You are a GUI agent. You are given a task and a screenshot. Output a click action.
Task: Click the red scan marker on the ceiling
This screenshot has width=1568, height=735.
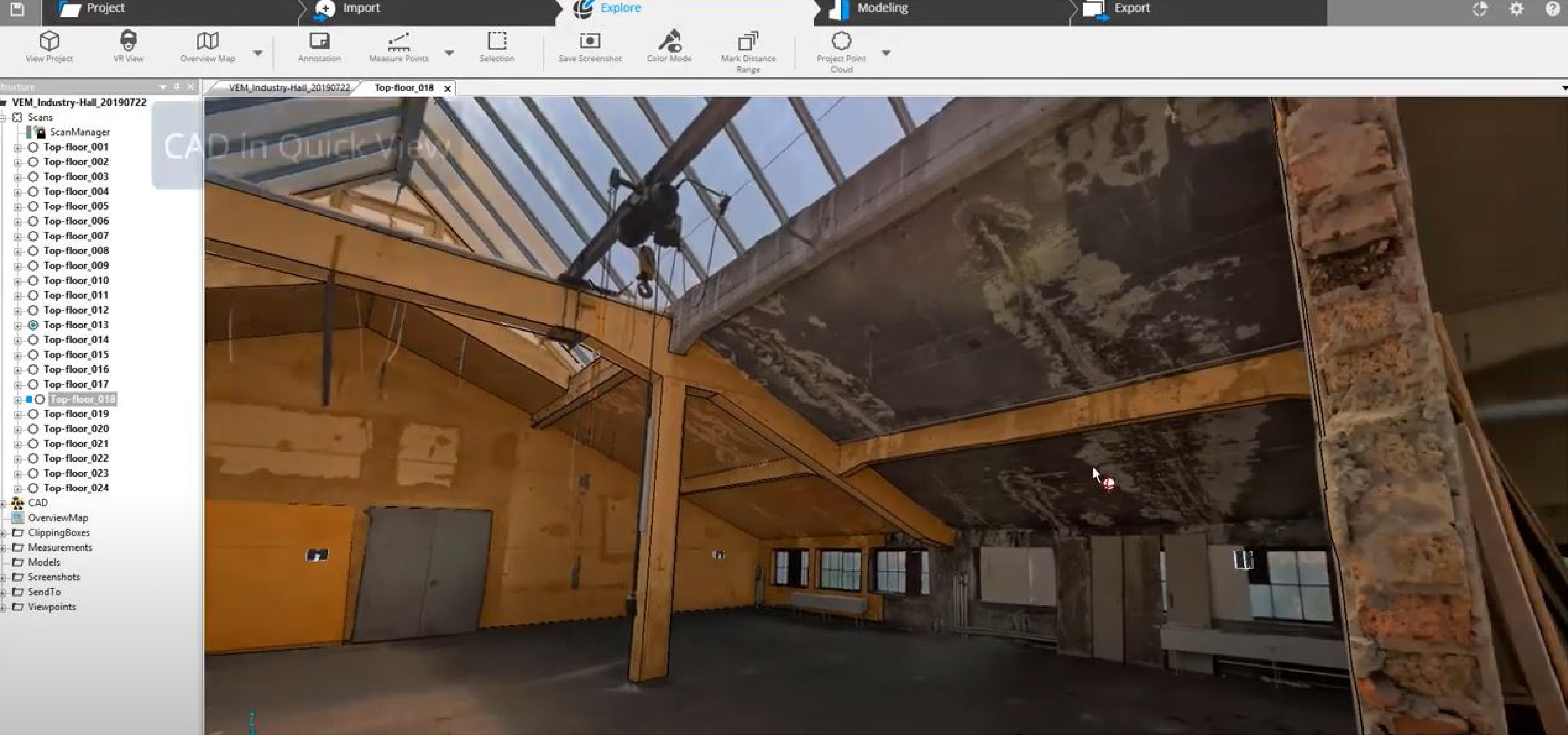click(1109, 484)
